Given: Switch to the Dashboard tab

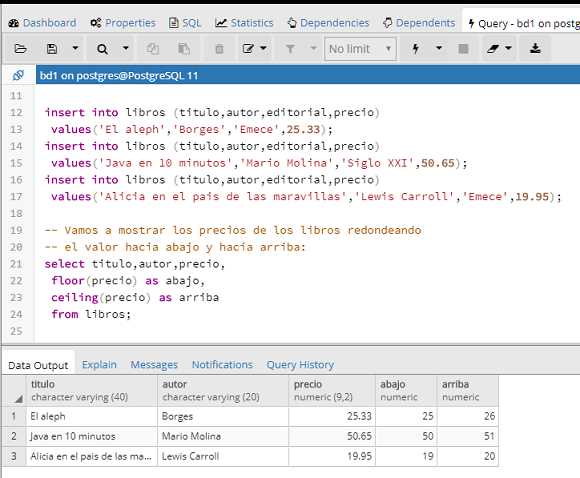Looking at the screenshot, I should tap(43, 23).
